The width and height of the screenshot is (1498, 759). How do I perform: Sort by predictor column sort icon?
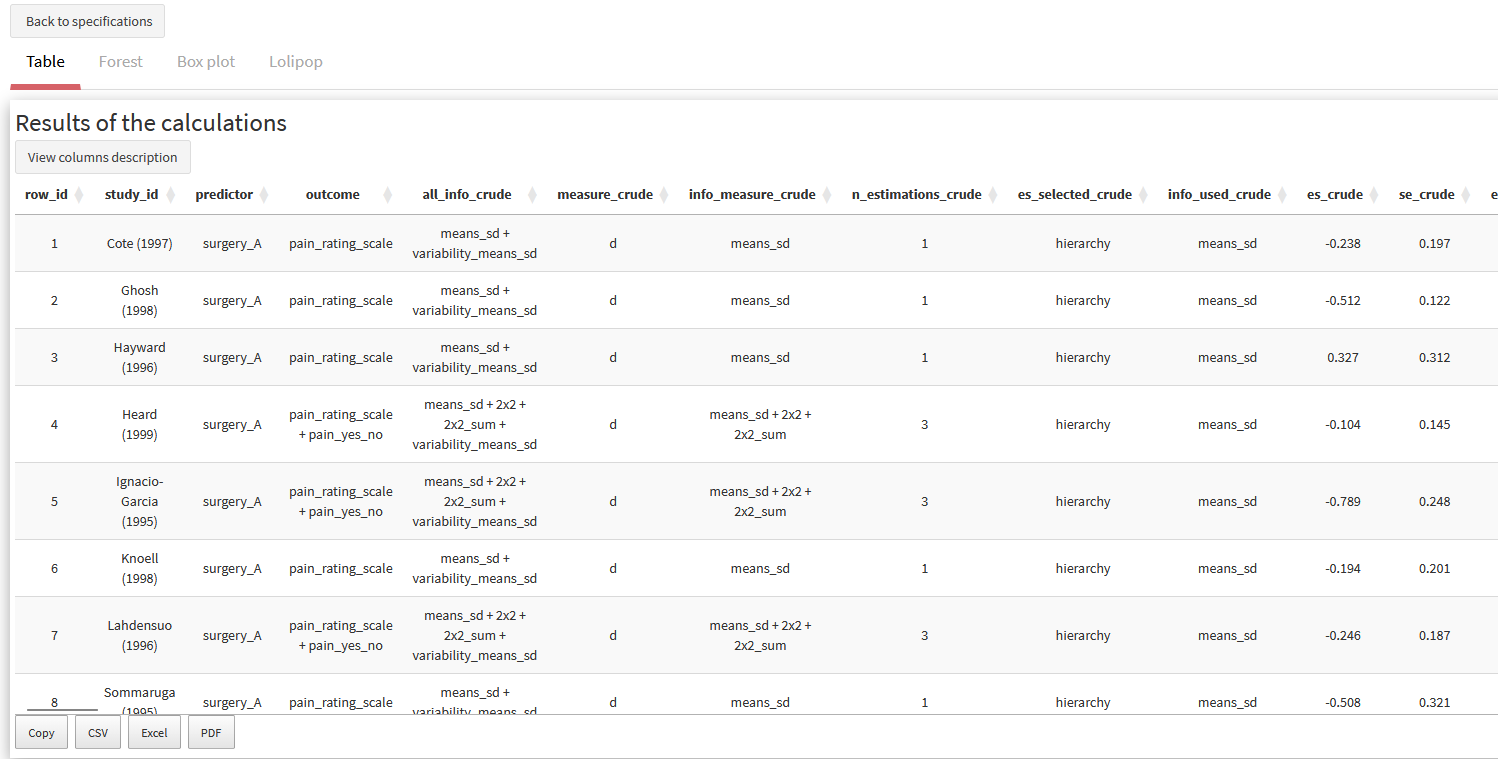[264, 195]
